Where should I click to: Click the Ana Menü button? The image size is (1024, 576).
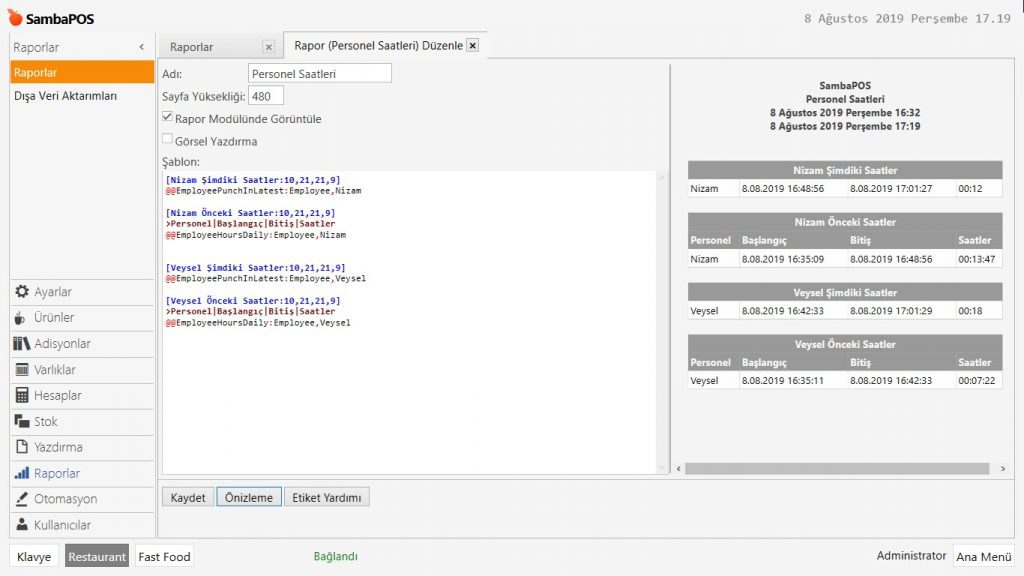coord(984,557)
